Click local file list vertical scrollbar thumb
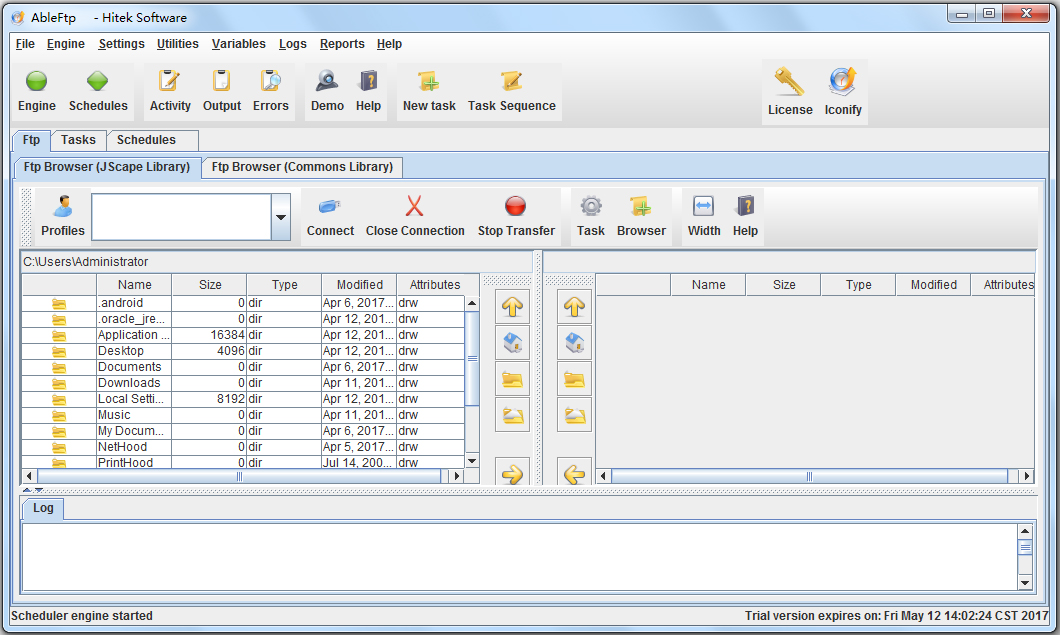Viewport: 1060px width, 635px height. click(x=473, y=358)
